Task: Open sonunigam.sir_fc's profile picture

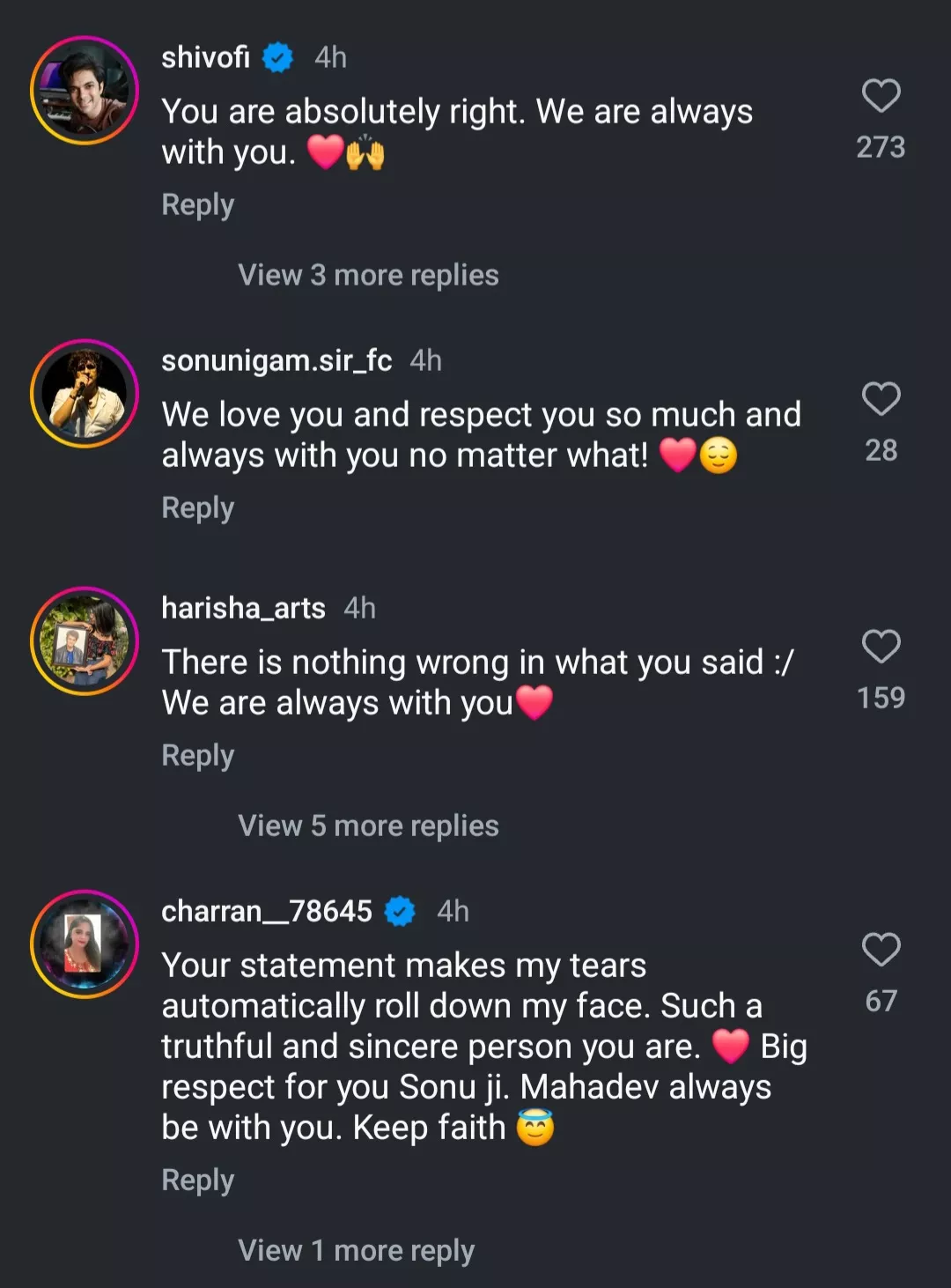Action: pos(85,394)
